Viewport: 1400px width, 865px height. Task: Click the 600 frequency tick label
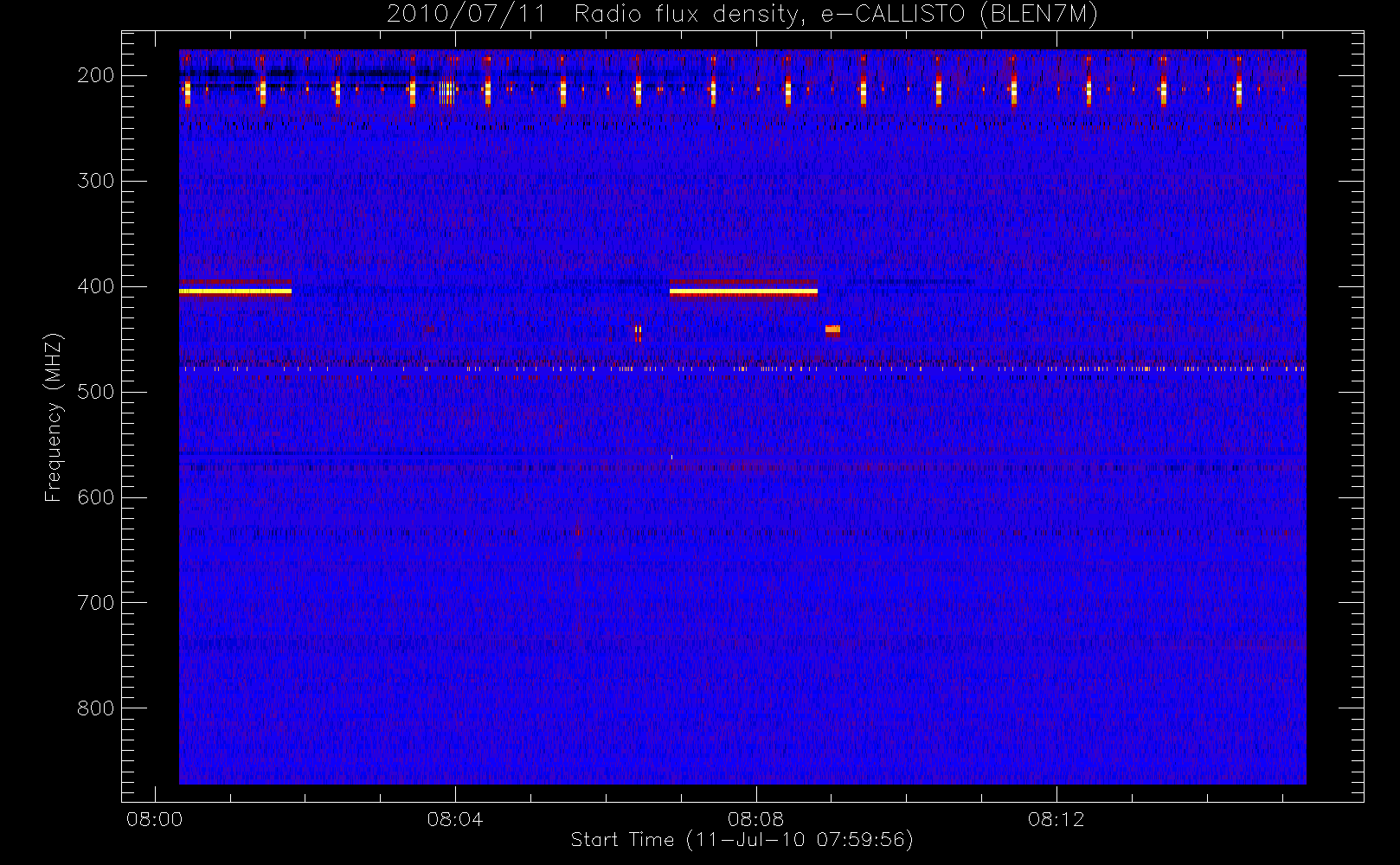95,497
